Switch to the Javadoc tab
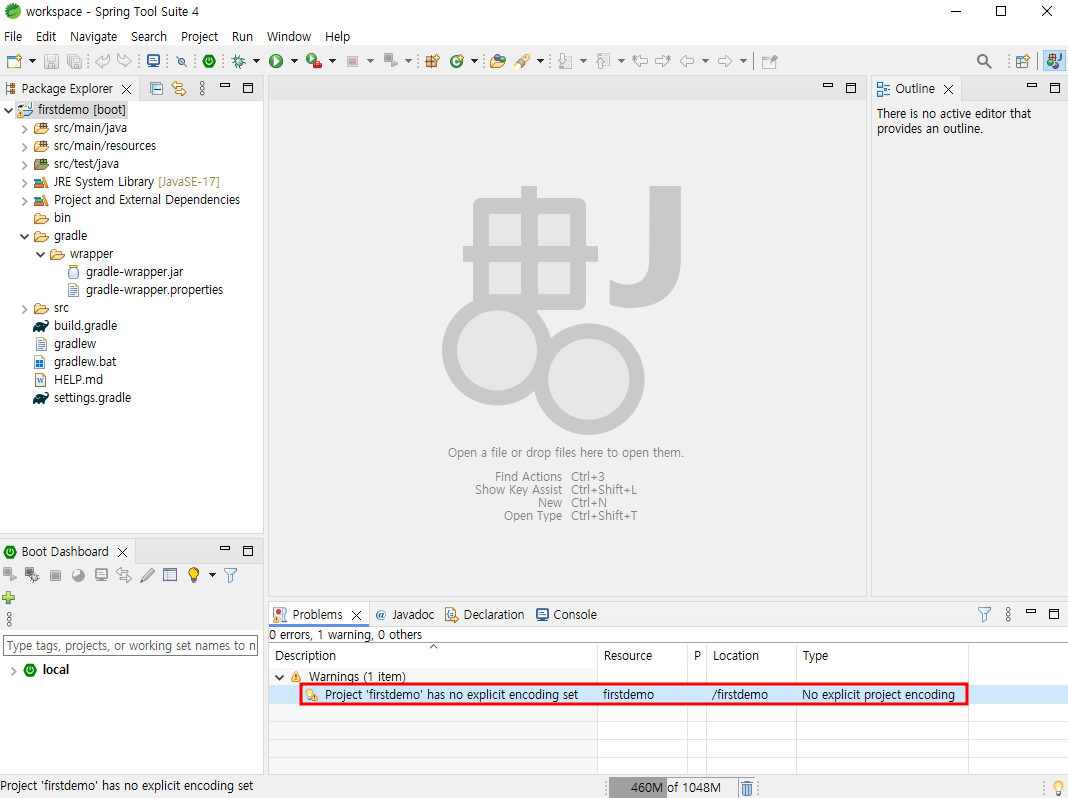The width and height of the screenshot is (1068, 798). click(x=405, y=614)
